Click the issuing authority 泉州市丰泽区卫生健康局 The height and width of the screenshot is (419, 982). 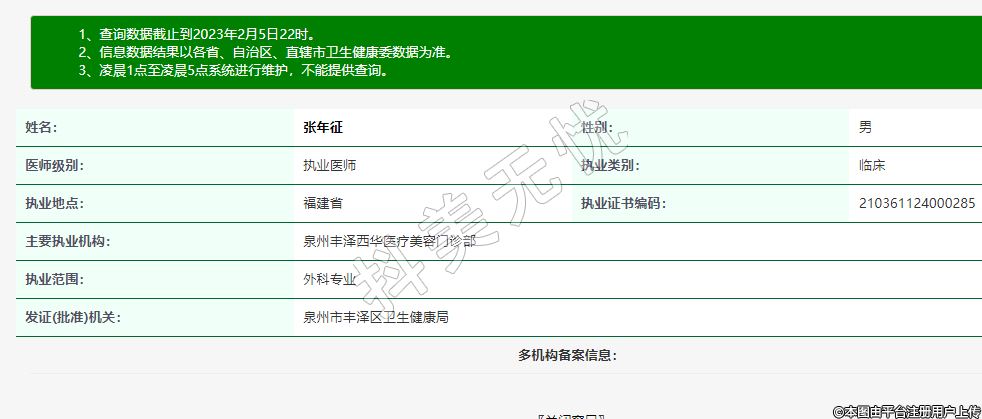coord(375,317)
